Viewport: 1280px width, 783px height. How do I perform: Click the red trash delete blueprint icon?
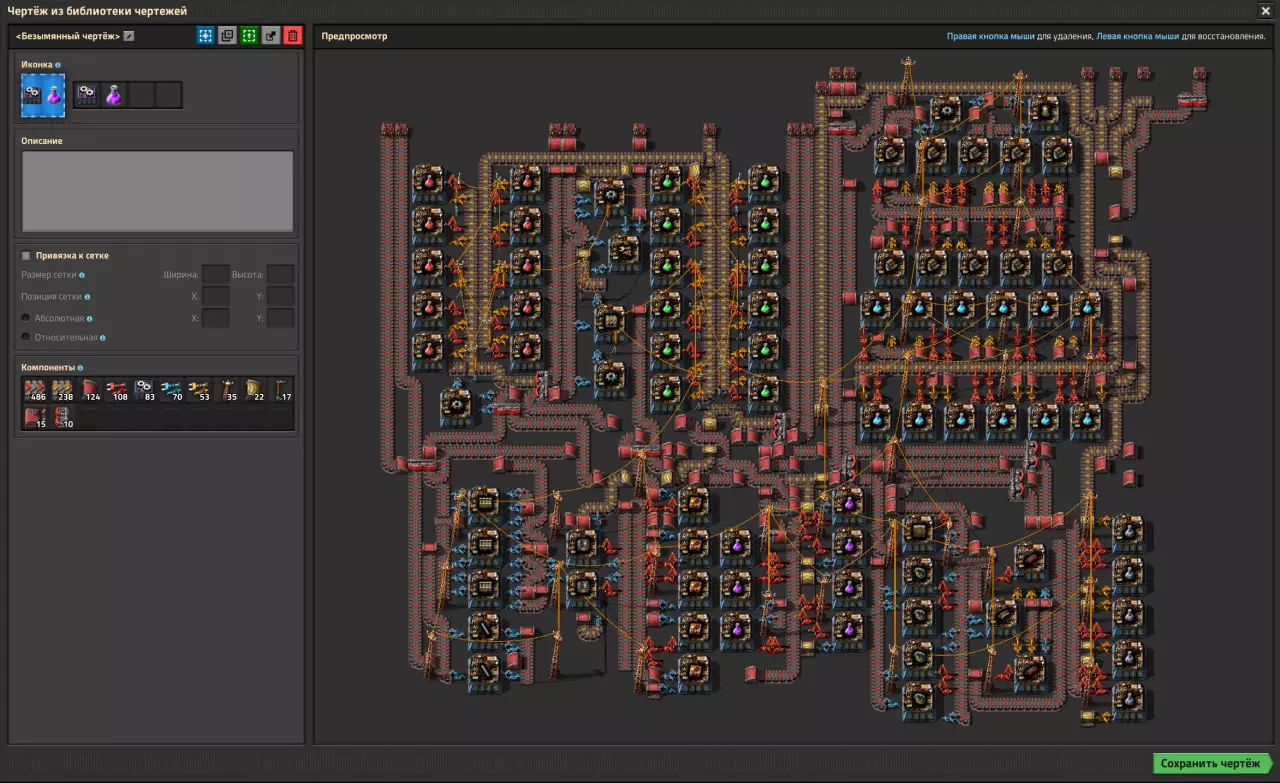[x=293, y=36]
